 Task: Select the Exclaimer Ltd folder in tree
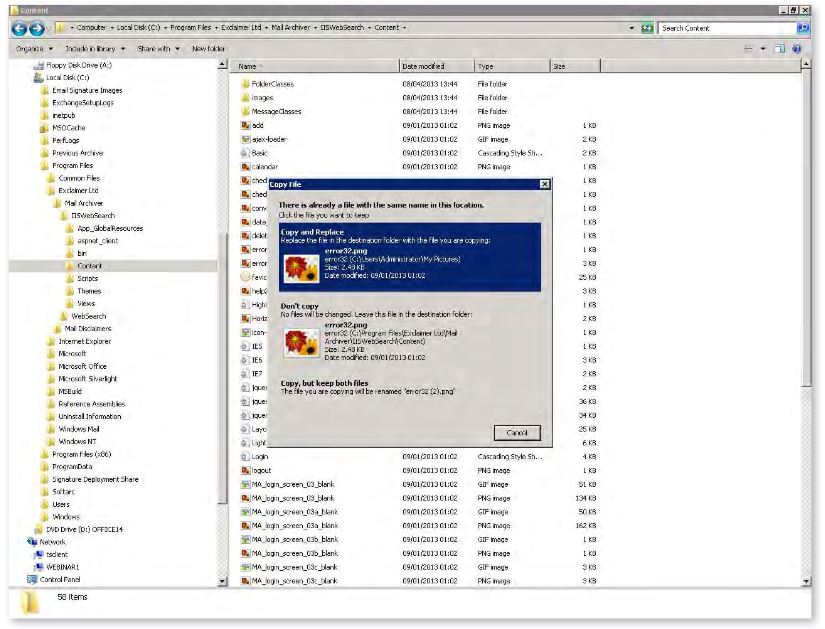click(73, 191)
